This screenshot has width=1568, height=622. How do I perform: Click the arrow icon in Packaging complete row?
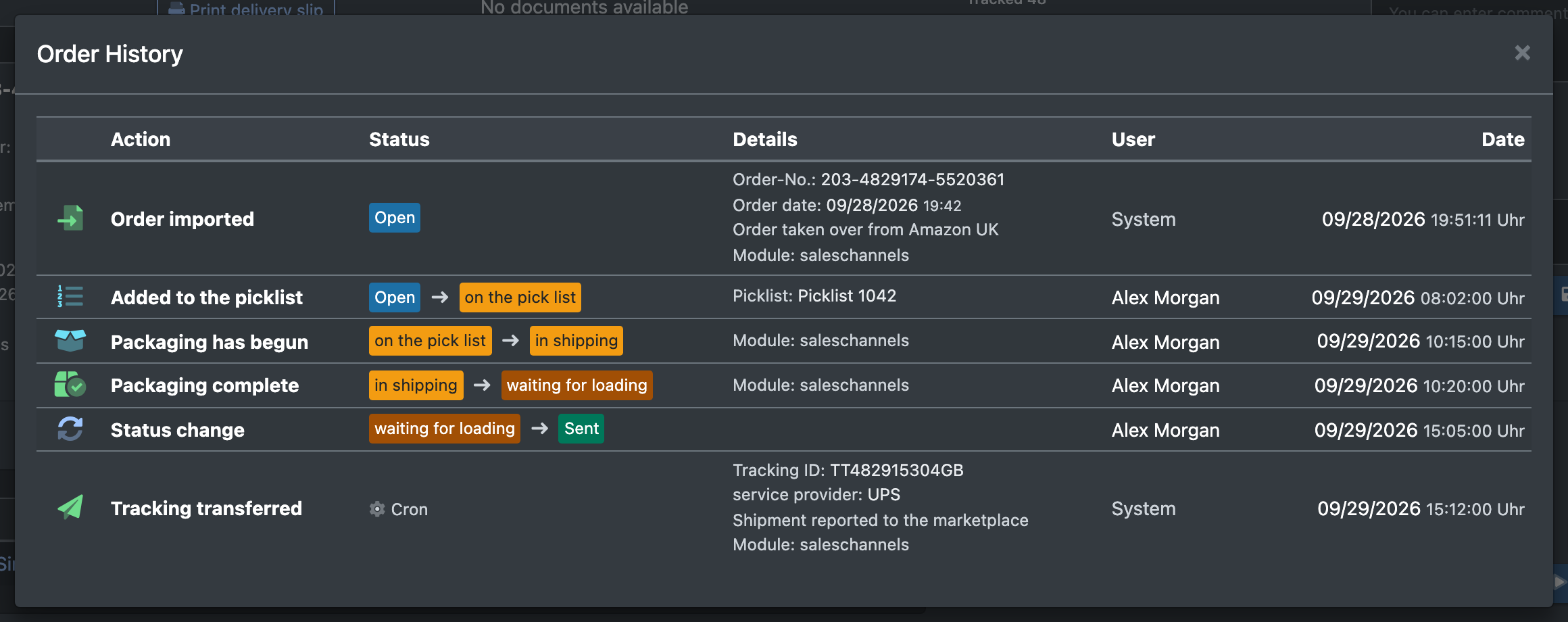(x=483, y=385)
